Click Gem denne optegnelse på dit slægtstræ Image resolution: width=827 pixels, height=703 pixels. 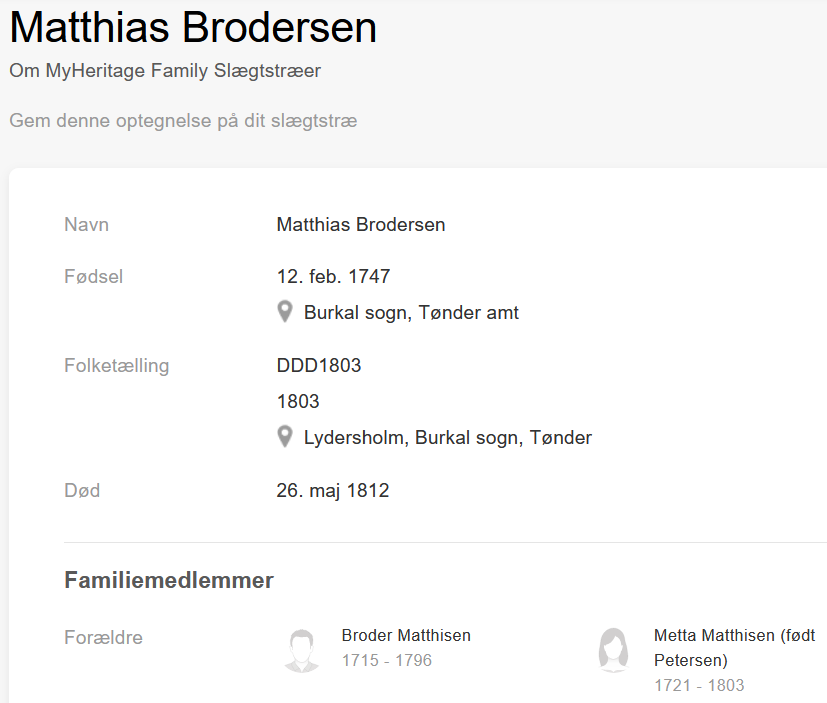(x=183, y=121)
